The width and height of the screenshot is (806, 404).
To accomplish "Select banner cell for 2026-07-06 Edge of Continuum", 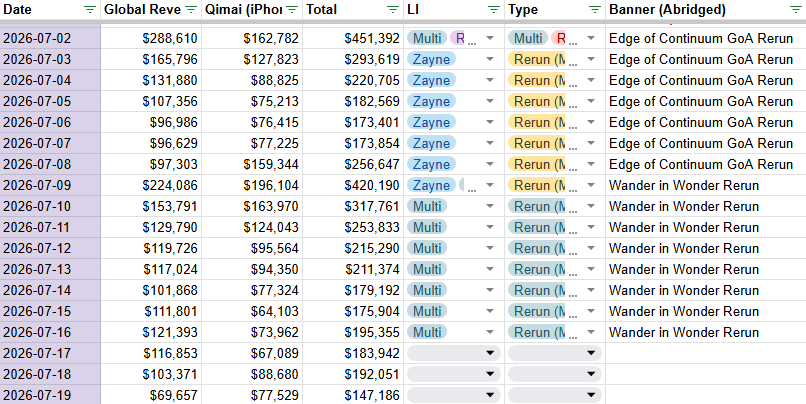I will point(706,122).
